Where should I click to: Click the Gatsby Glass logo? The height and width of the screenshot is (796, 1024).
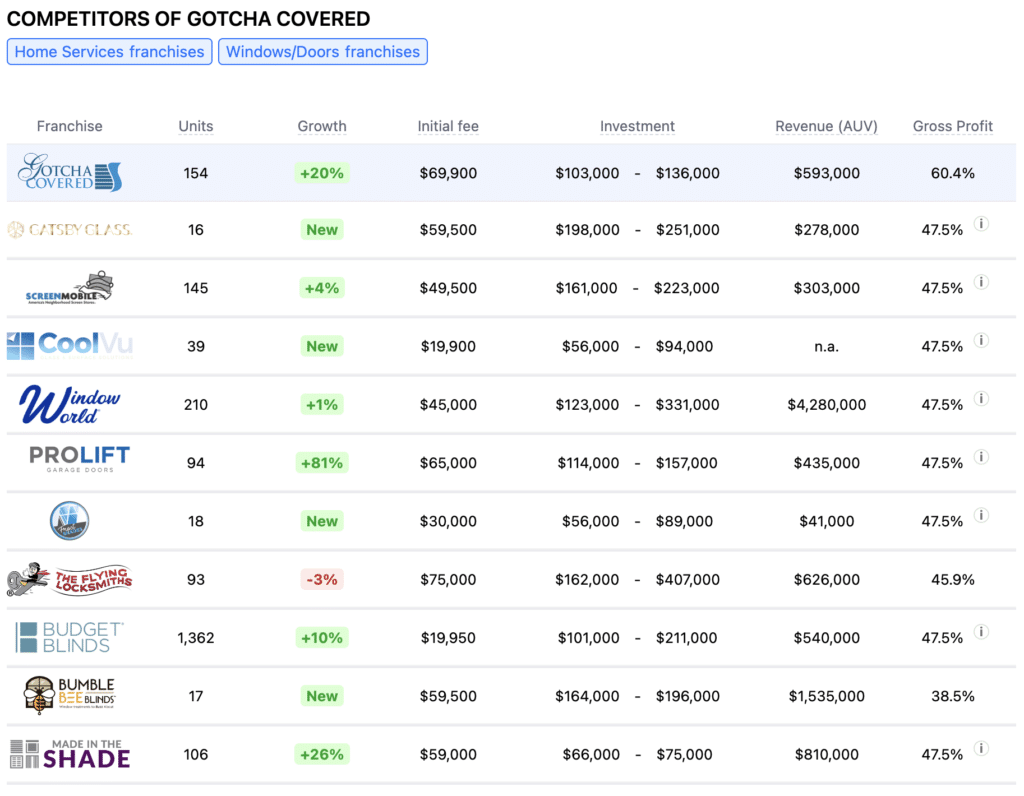[70, 230]
